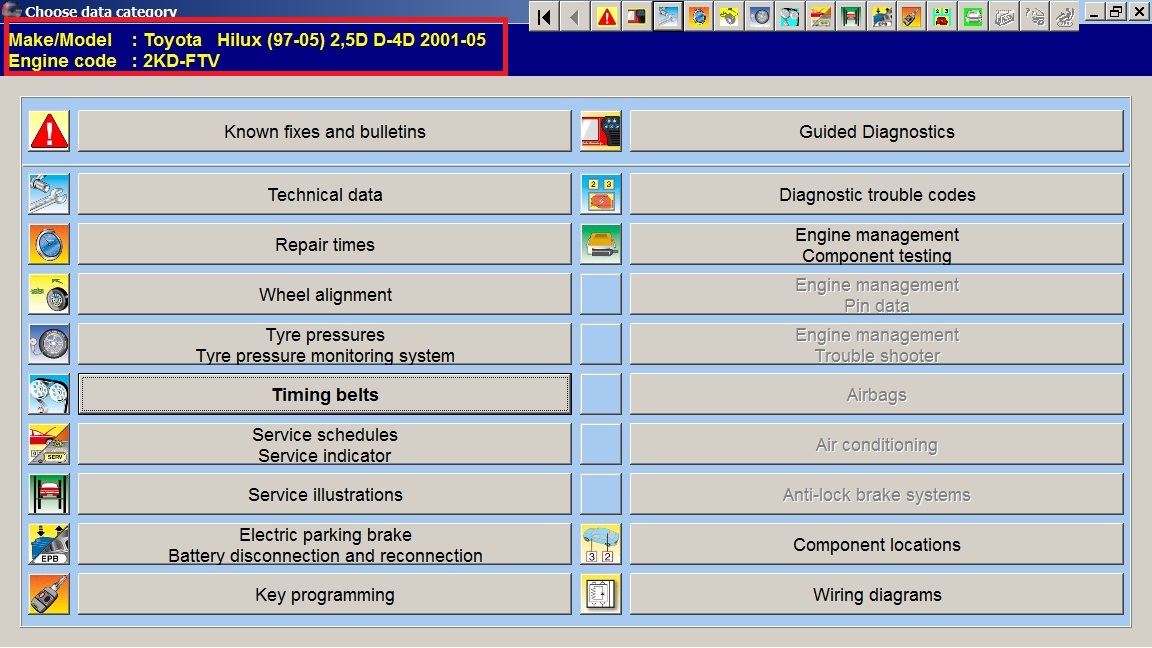Click the red warning triangle toolbar icon

point(606,16)
